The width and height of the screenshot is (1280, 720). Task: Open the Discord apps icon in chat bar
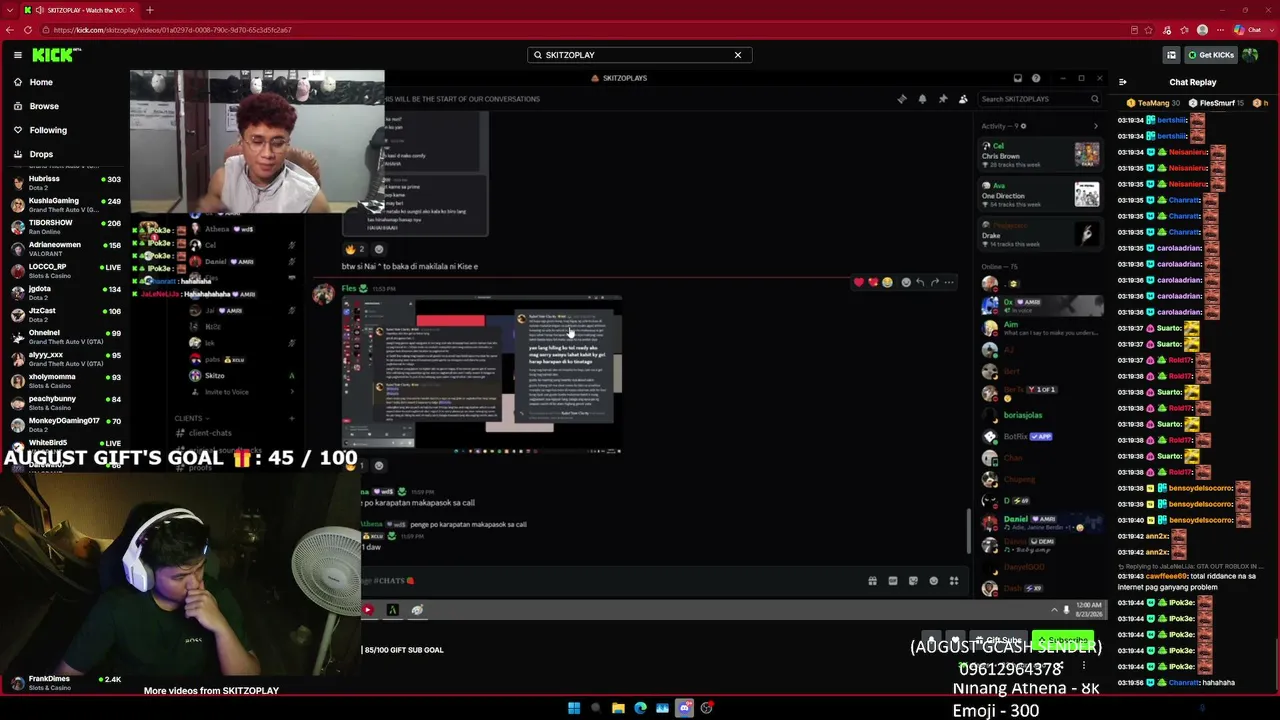coord(954,581)
